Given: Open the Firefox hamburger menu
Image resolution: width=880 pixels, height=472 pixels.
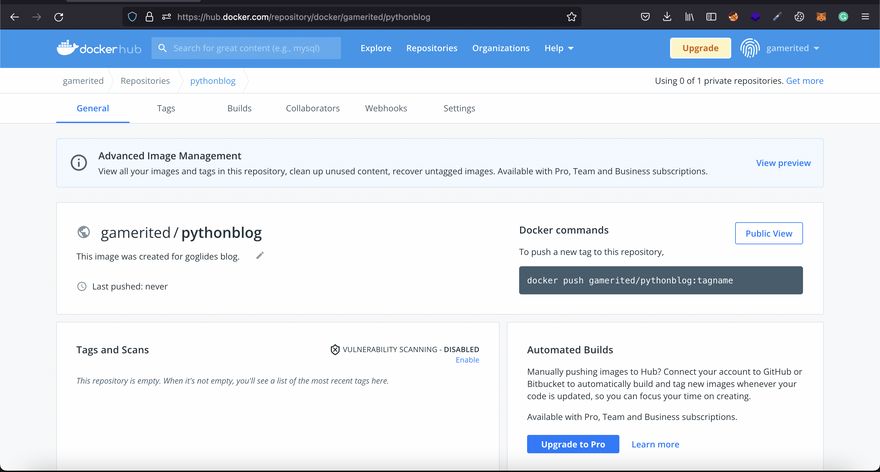Looking at the screenshot, I should [x=865, y=17].
